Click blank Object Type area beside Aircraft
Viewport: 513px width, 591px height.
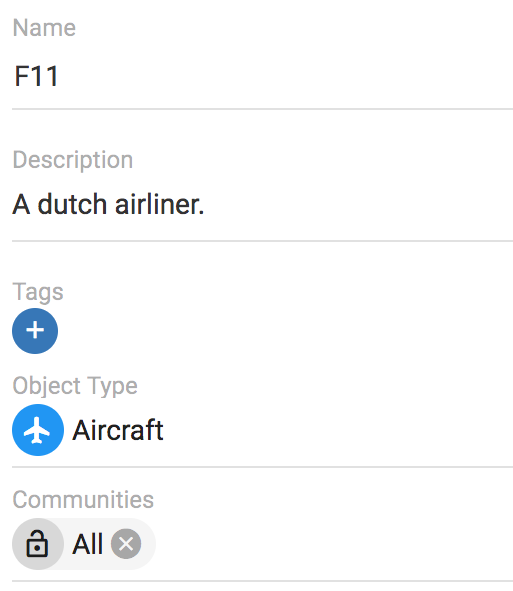coord(339,430)
